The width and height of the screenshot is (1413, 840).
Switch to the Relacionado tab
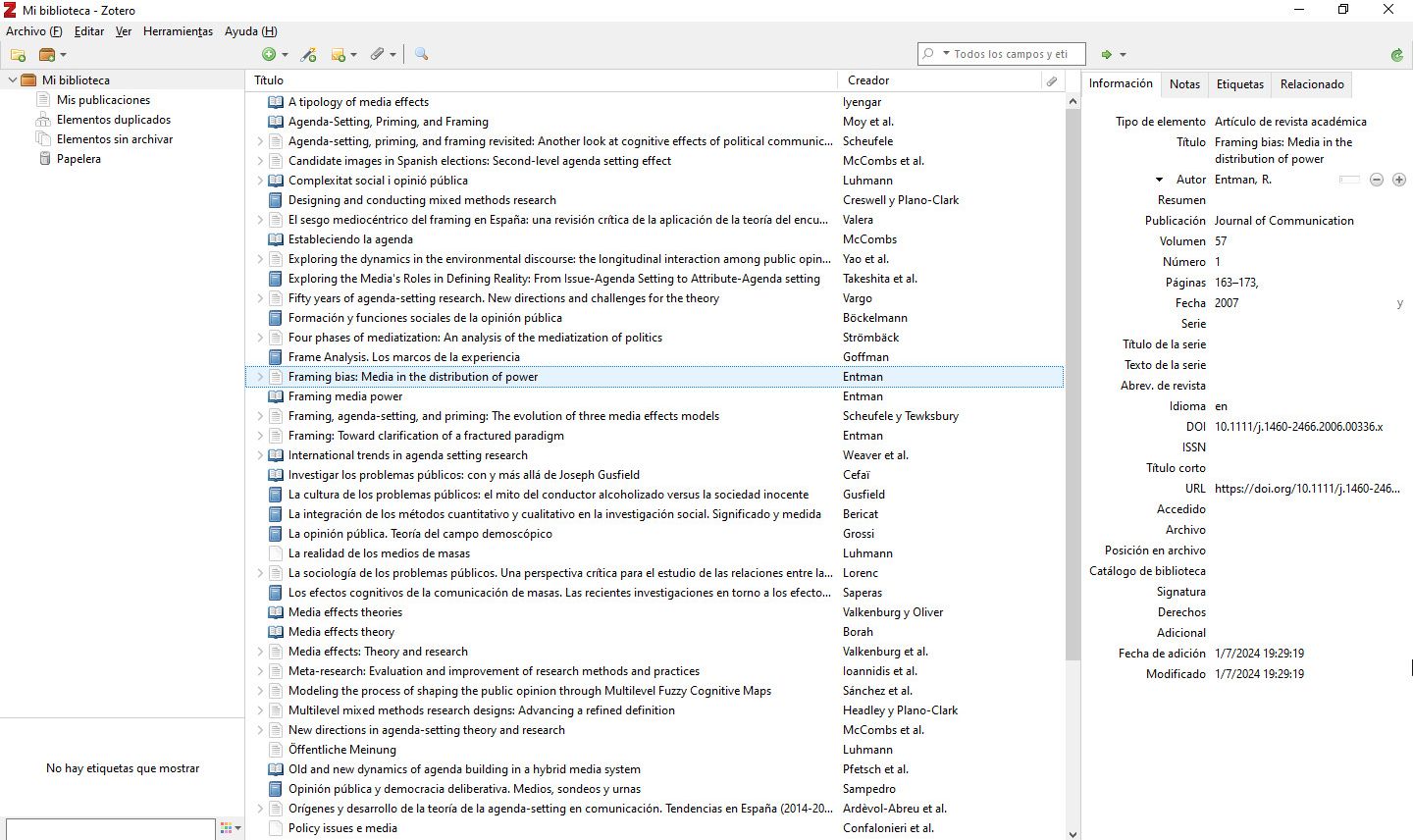point(1312,84)
